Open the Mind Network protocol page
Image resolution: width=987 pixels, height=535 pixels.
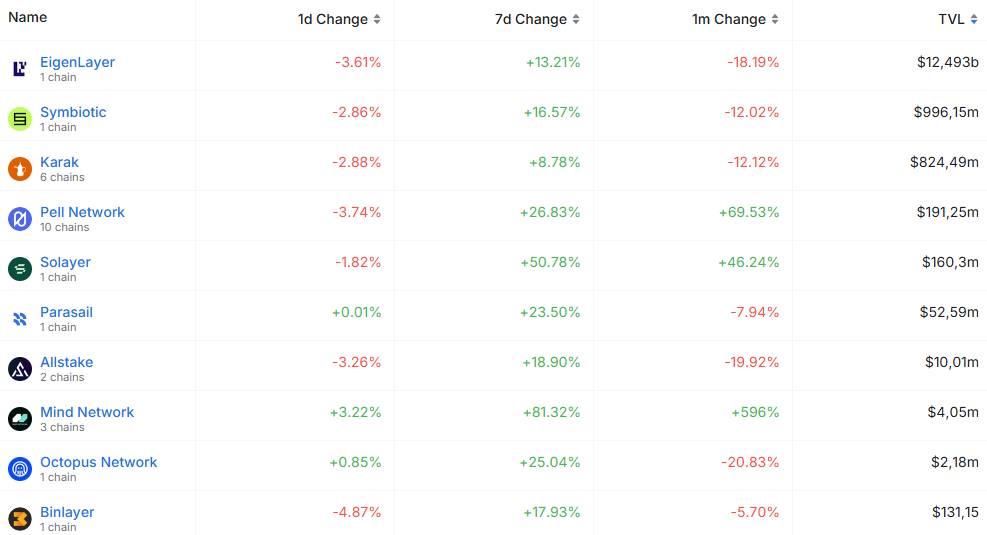87,412
